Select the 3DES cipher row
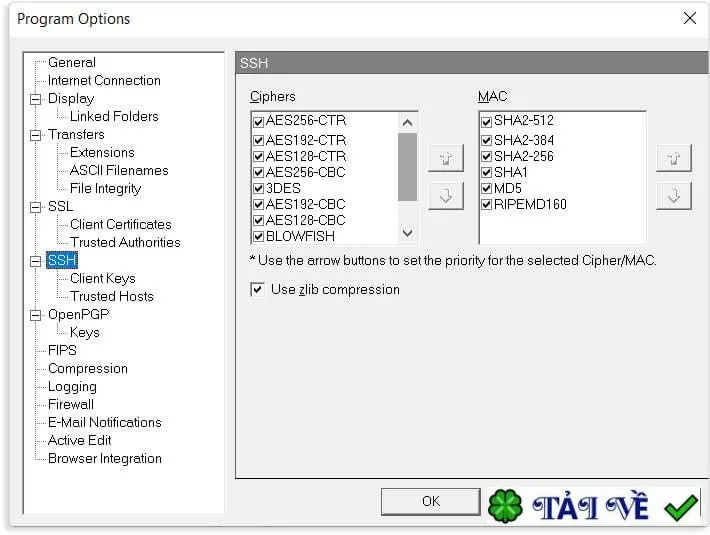 (283, 188)
